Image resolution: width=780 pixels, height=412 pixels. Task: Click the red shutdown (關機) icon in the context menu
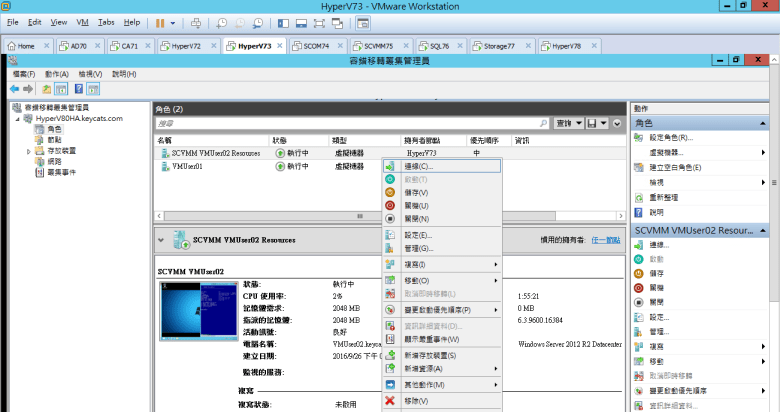(390, 205)
